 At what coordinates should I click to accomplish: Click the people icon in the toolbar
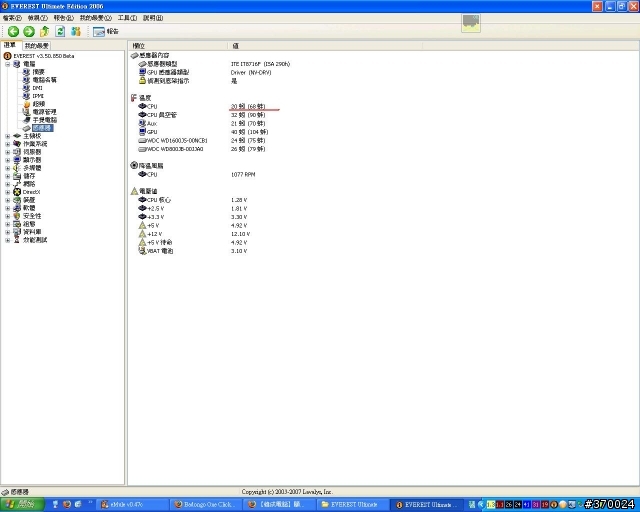[76, 31]
